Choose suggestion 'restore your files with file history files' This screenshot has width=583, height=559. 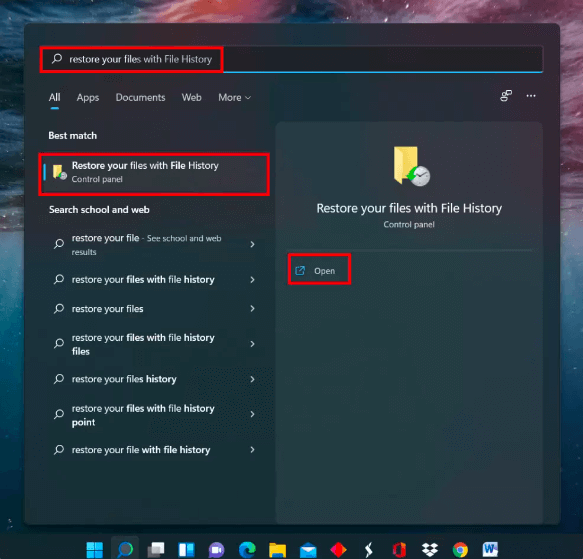point(143,344)
